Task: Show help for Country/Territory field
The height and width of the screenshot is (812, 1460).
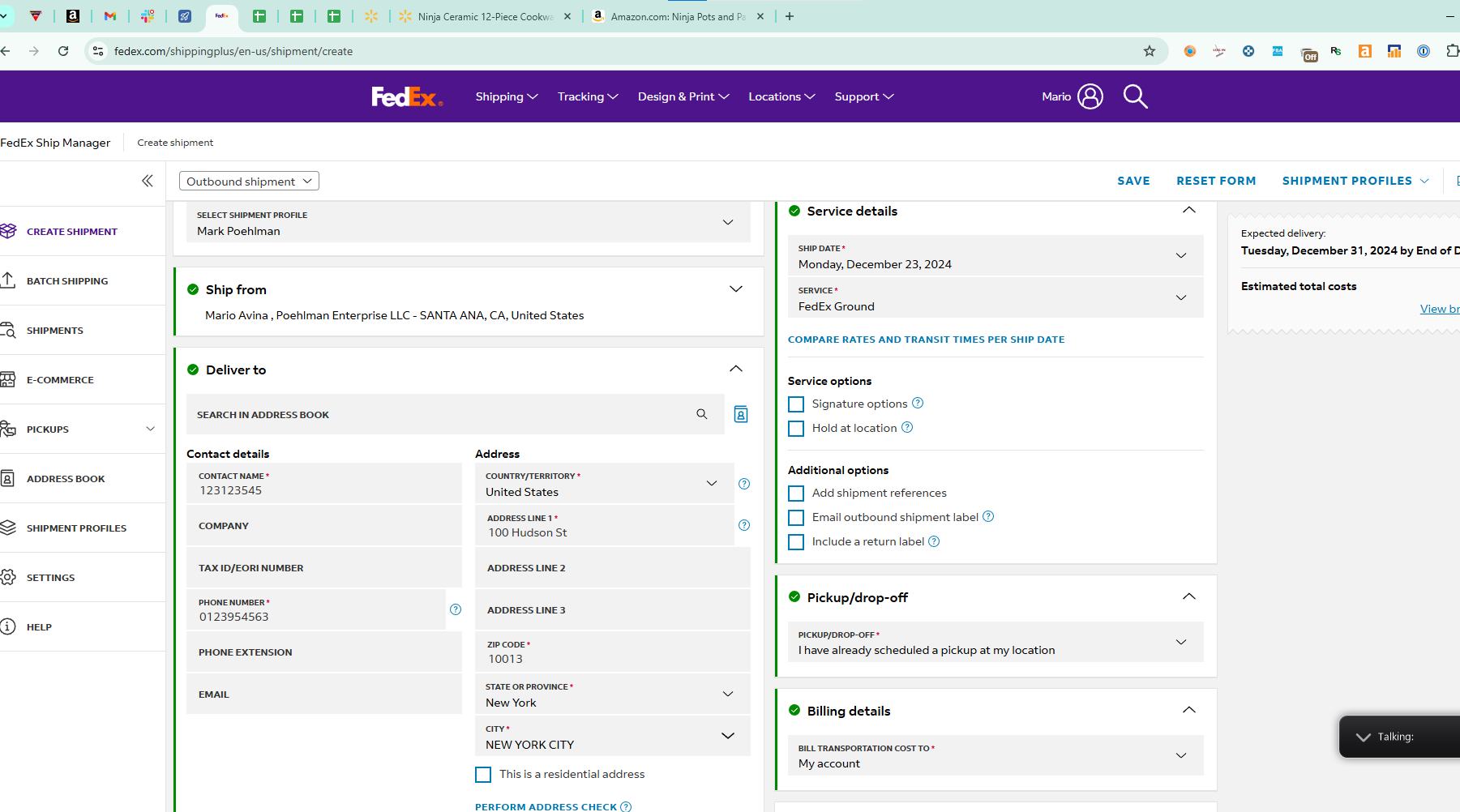Action: 744,484
